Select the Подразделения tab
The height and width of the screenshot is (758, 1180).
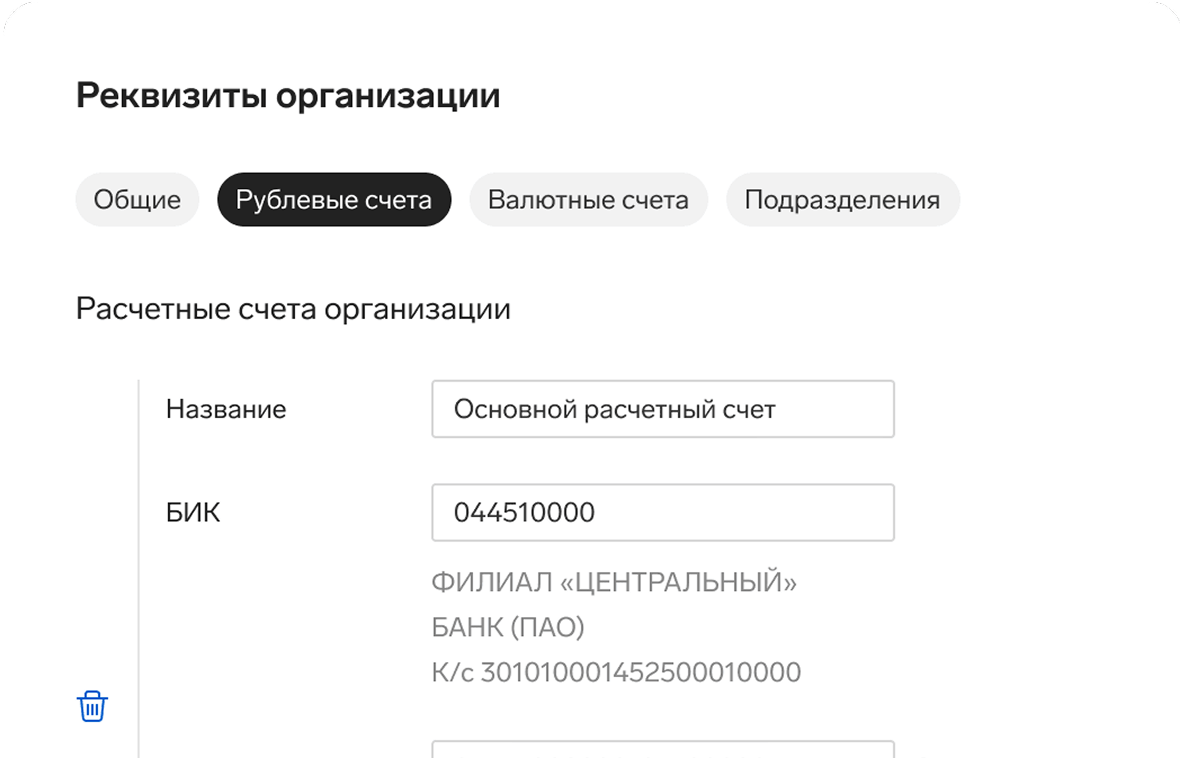[x=843, y=199]
